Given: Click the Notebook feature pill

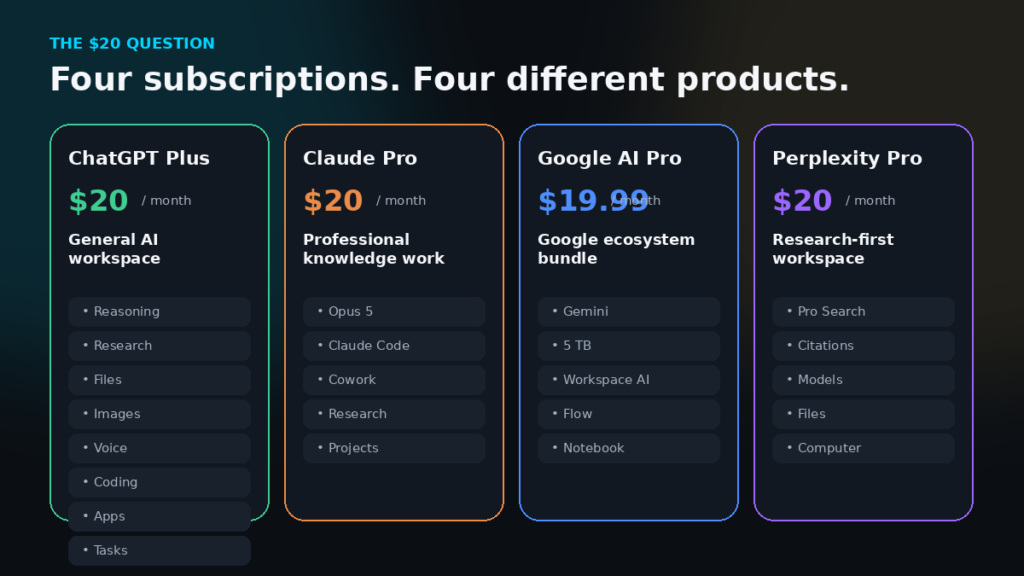Looking at the screenshot, I should click(629, 448).
